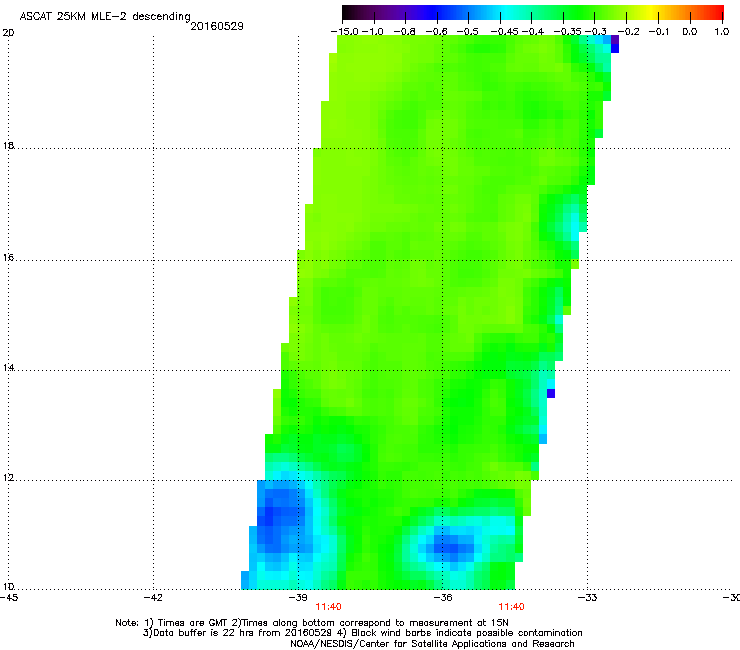Click the colorbar label 0.0
The width and height of the screenshot is (740, 650).
[690, 32]
